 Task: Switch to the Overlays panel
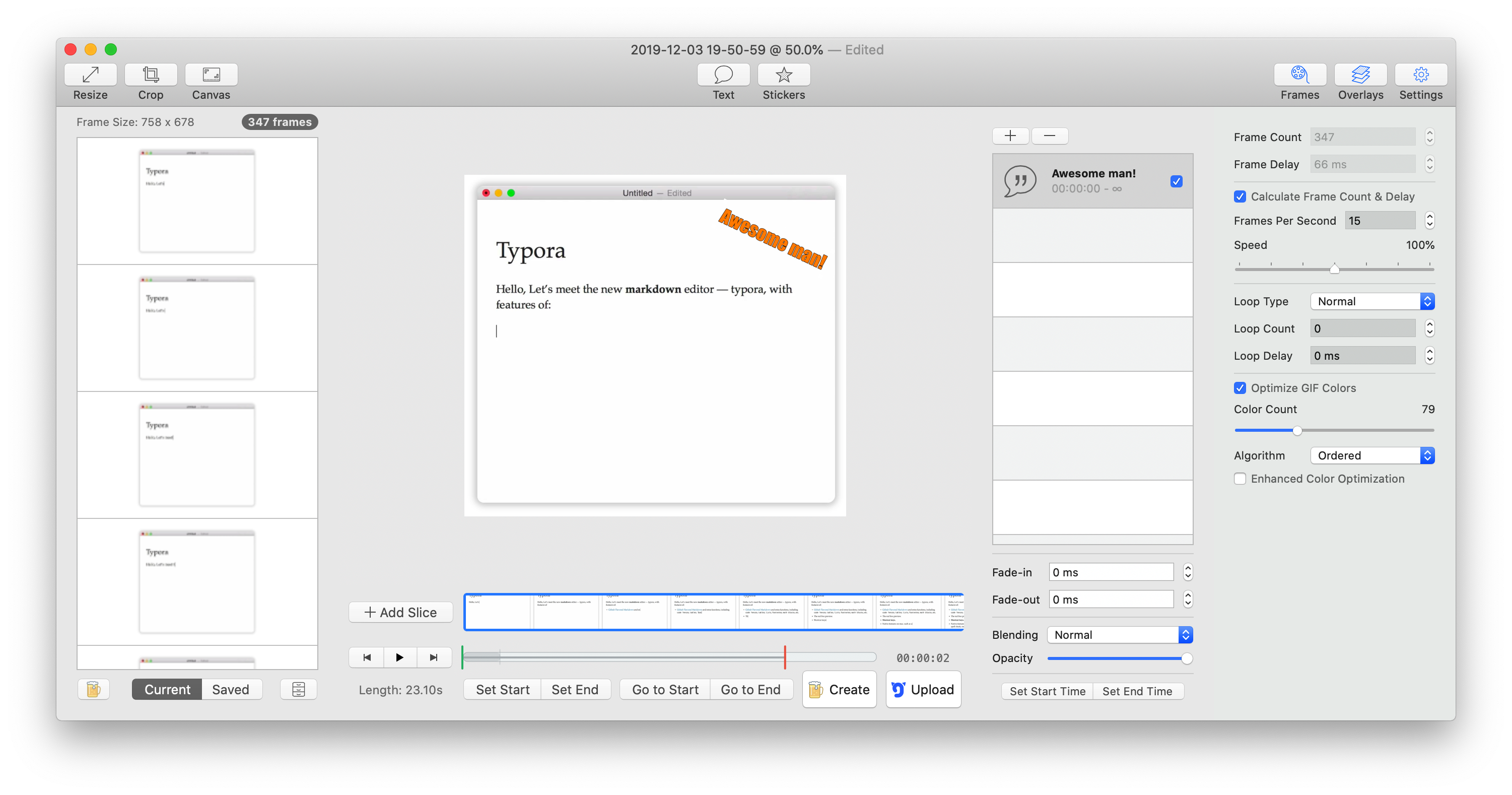tap(1360, 75)
